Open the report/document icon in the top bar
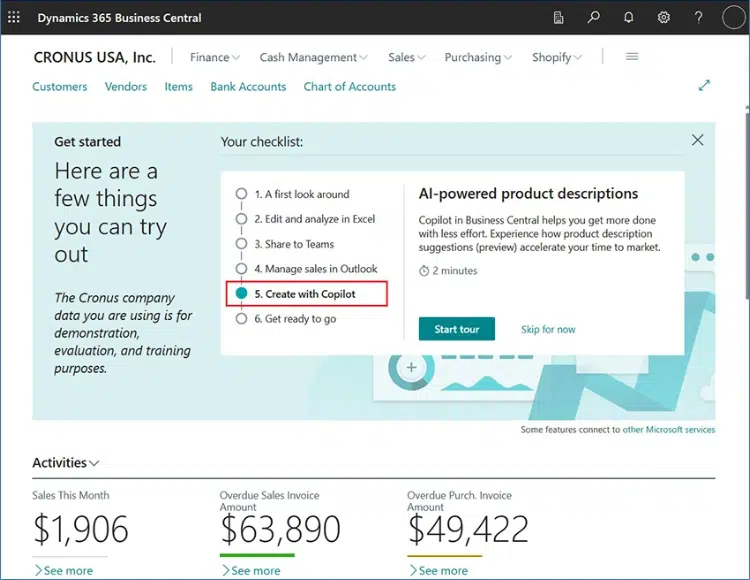 558,18
